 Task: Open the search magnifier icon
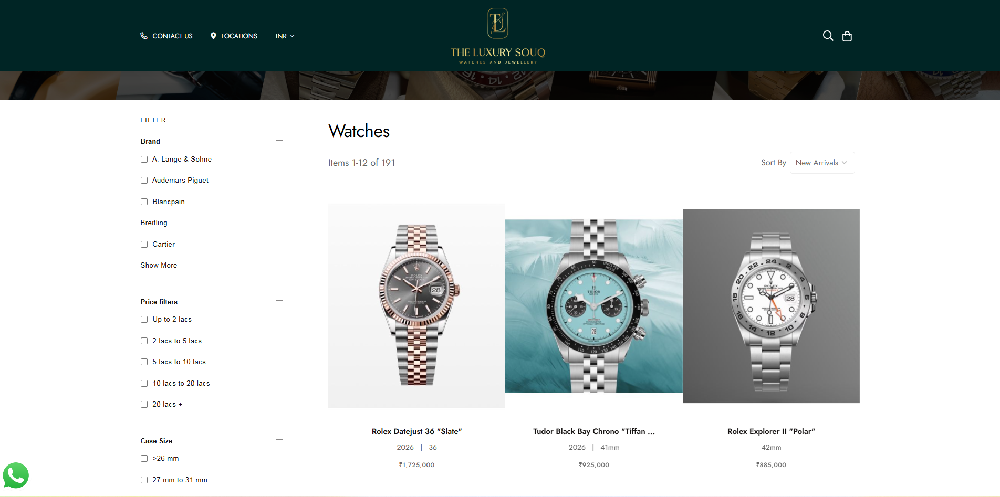pos(828,36)
